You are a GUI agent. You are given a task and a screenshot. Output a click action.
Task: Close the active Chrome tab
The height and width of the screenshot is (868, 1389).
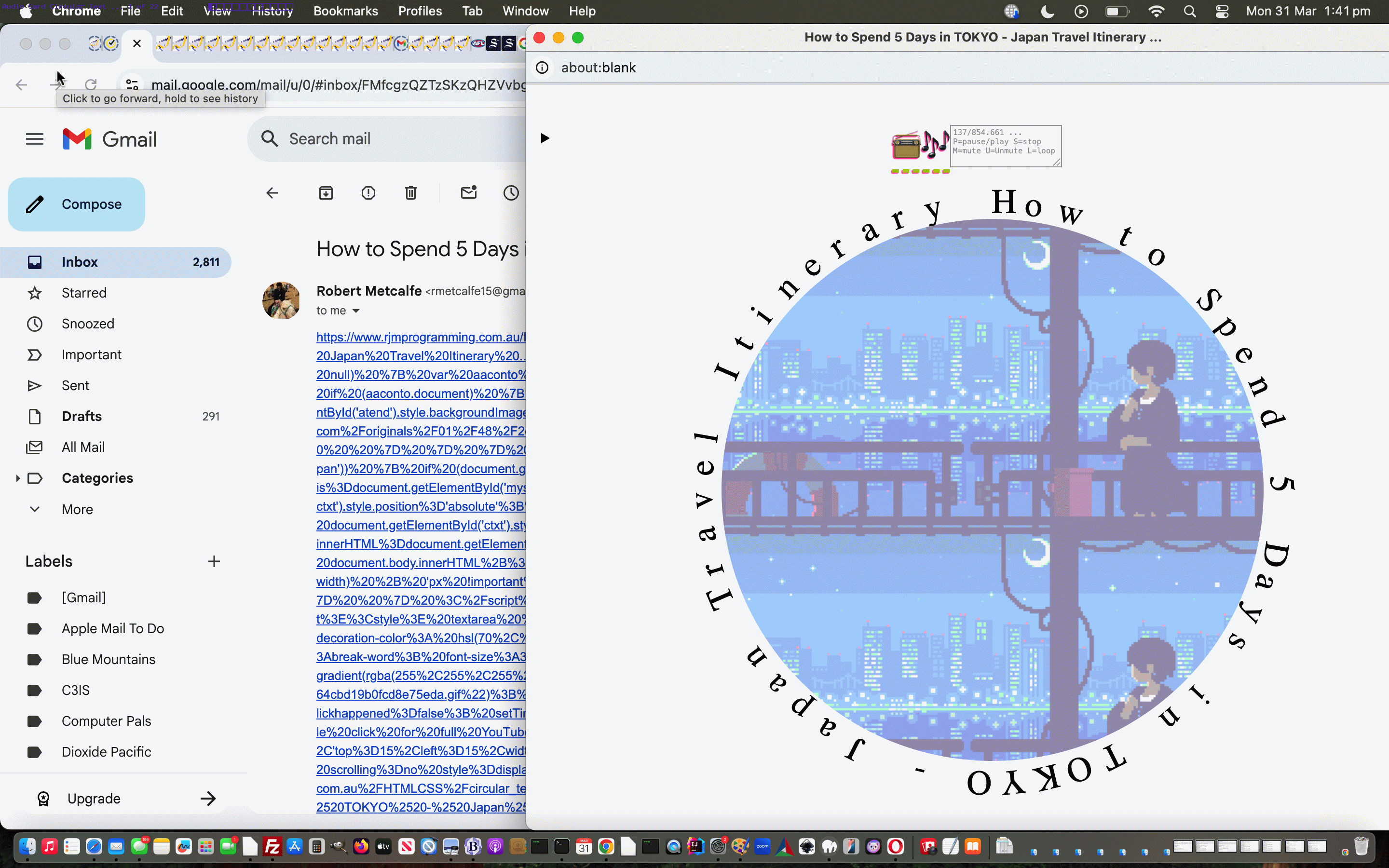point(136,43)
